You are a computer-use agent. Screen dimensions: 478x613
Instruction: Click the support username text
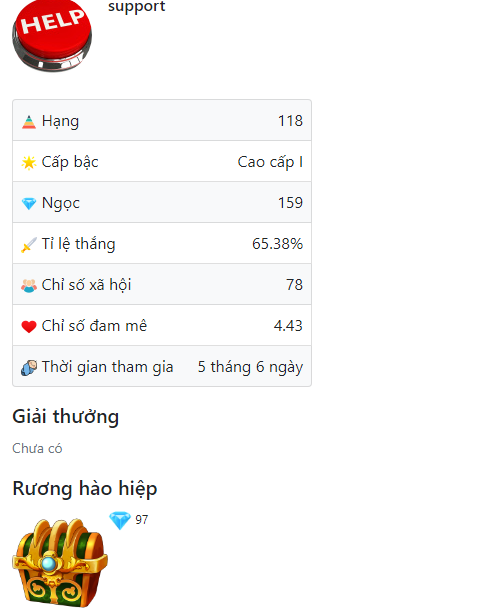tap(136, 7)
